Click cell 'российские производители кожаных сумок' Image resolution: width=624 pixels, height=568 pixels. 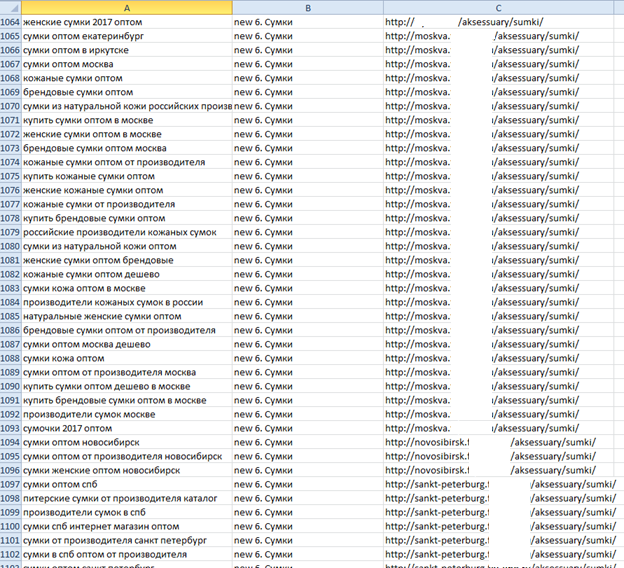click(127, 232)
